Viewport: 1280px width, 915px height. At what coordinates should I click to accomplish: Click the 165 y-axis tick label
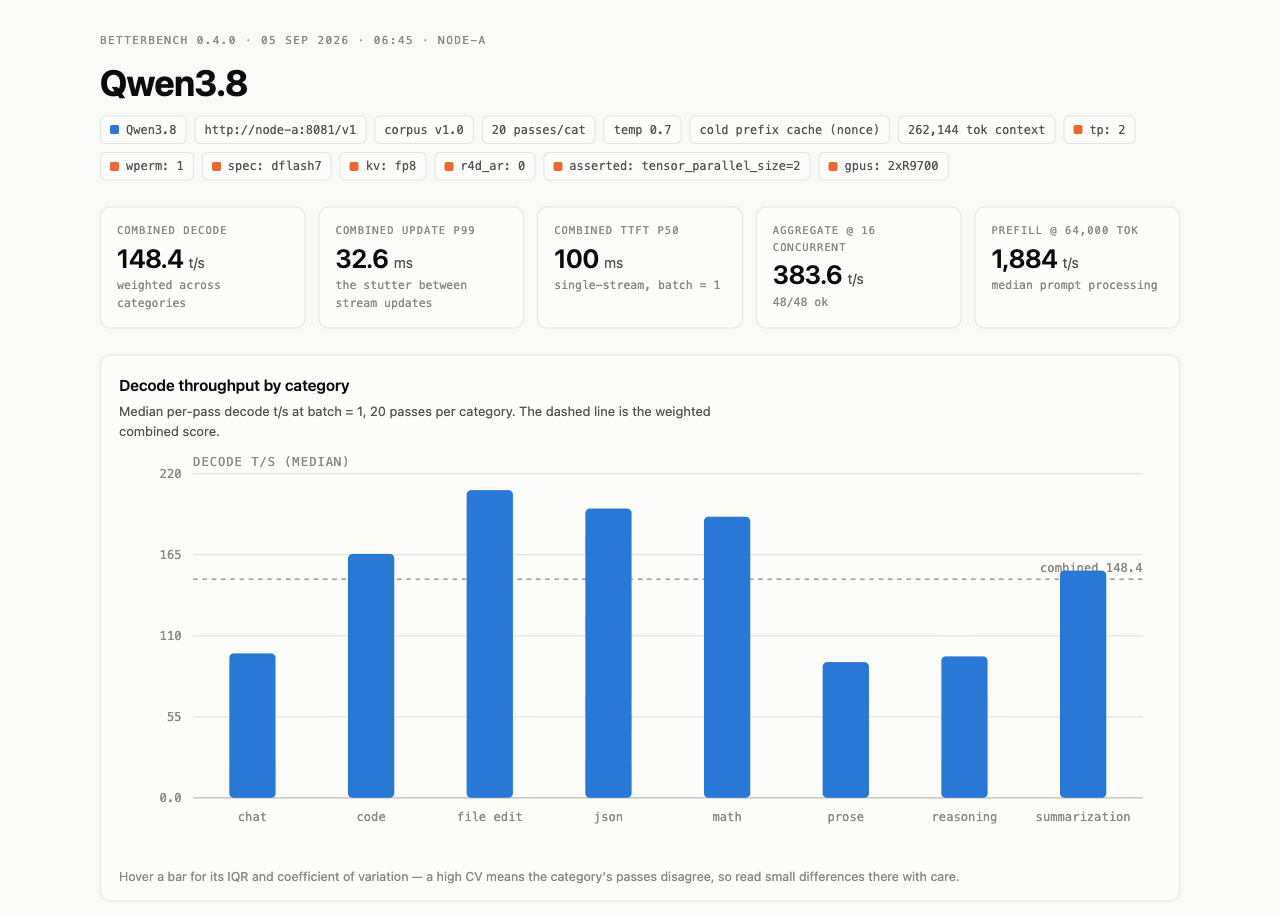click(171, 555)
